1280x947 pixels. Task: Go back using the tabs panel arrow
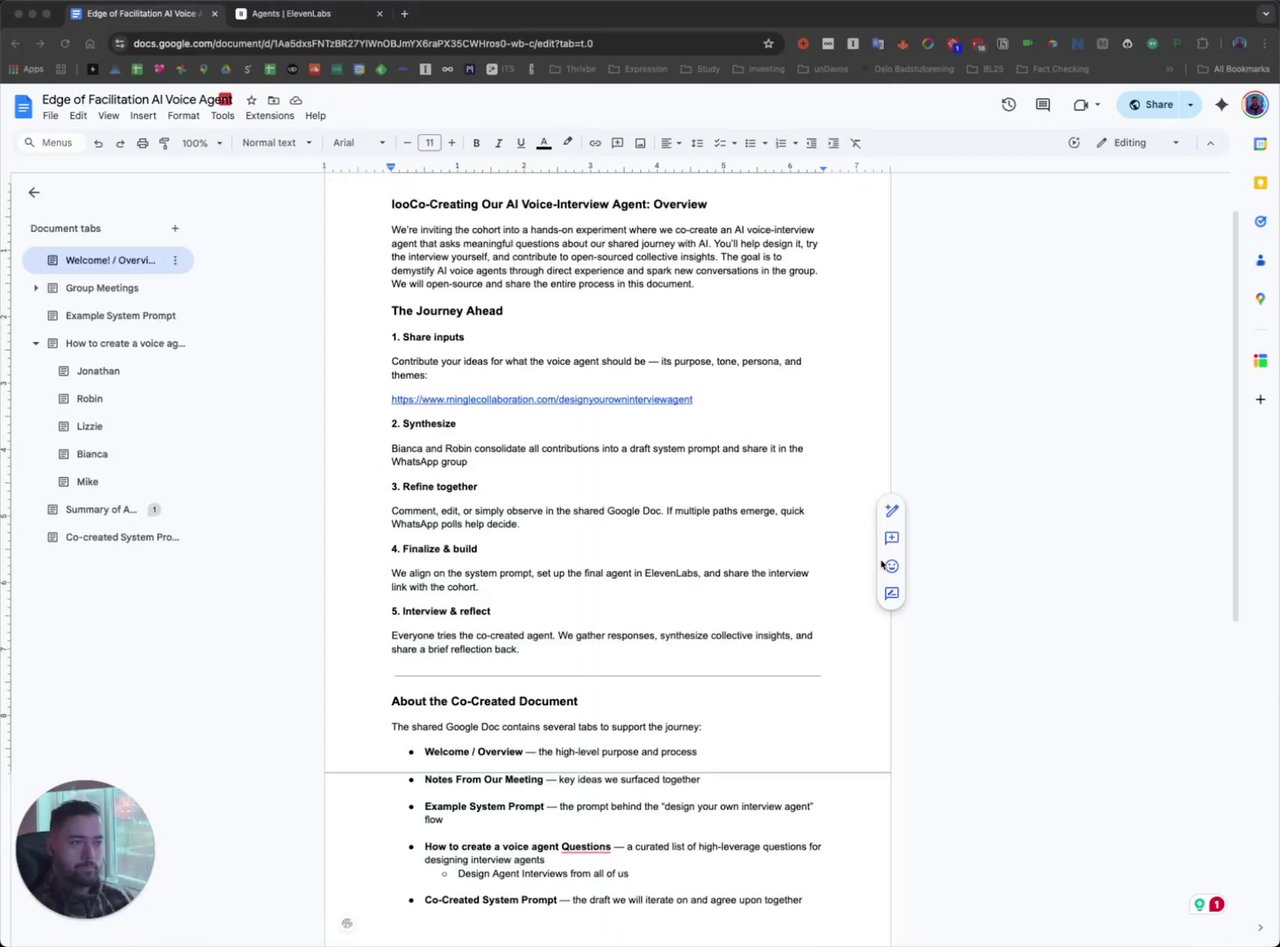coord(34,192)
